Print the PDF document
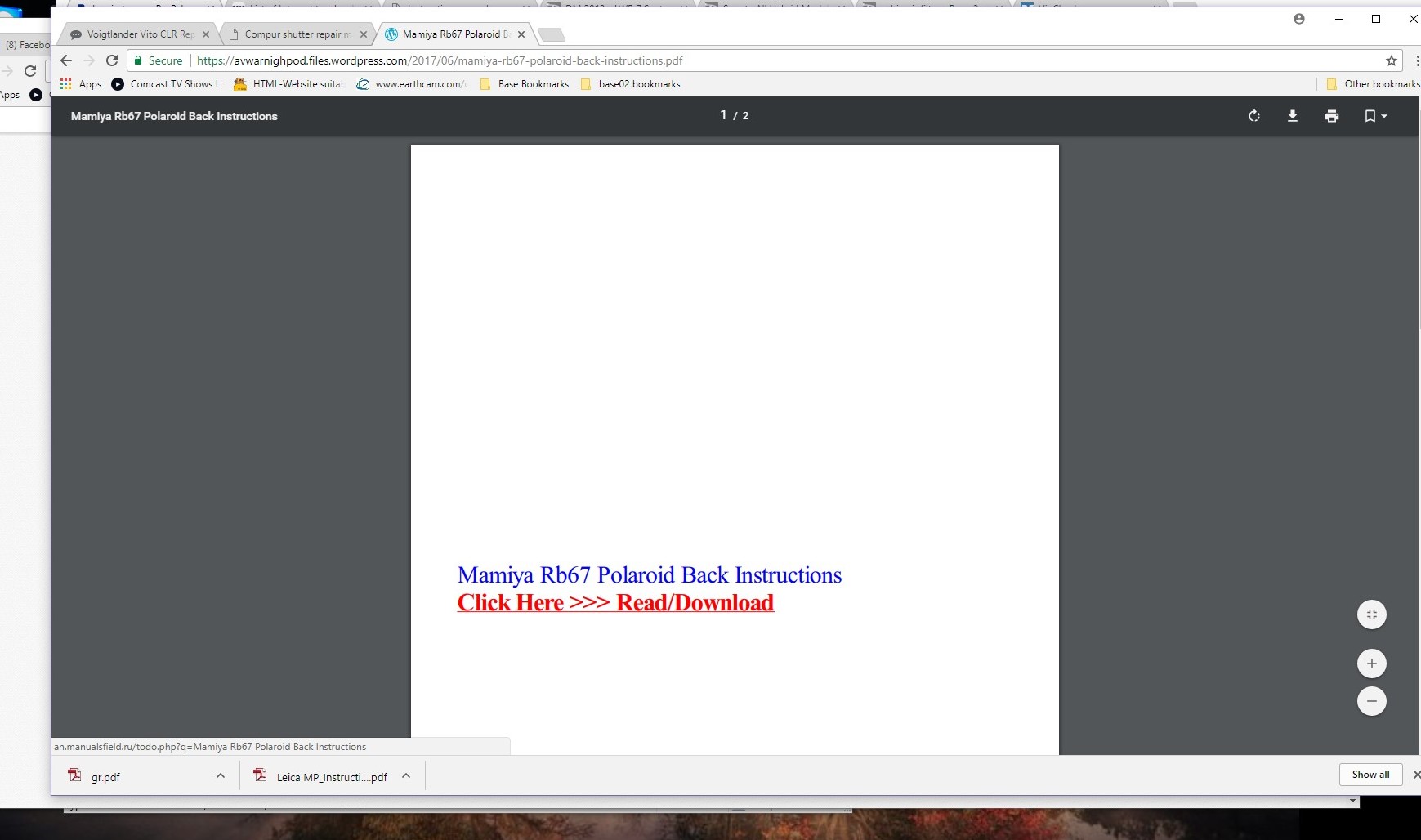This screenshot has height=840, width=1421. [1332, 116]
